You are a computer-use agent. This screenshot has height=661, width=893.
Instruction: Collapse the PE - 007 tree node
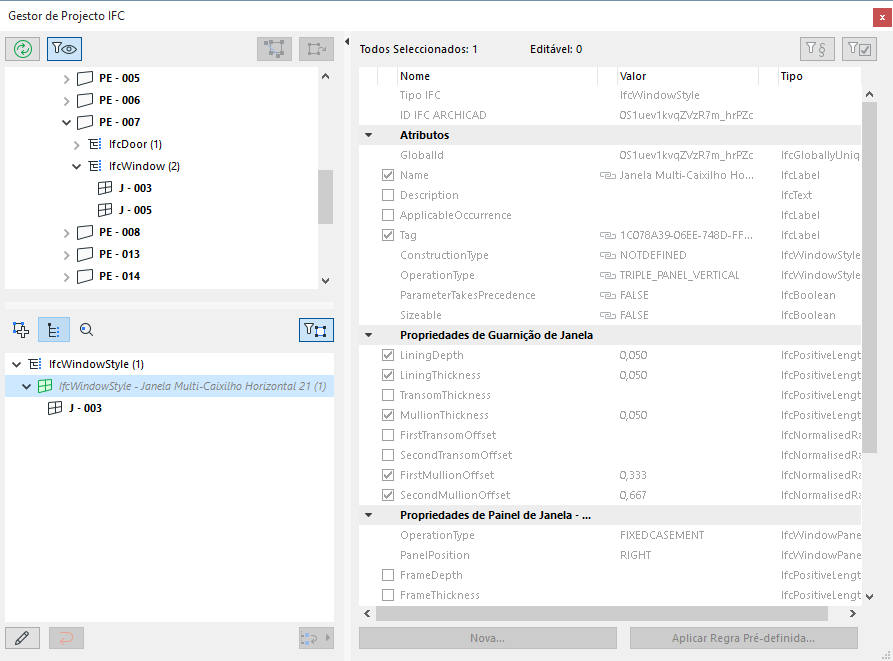coord(66,122)
